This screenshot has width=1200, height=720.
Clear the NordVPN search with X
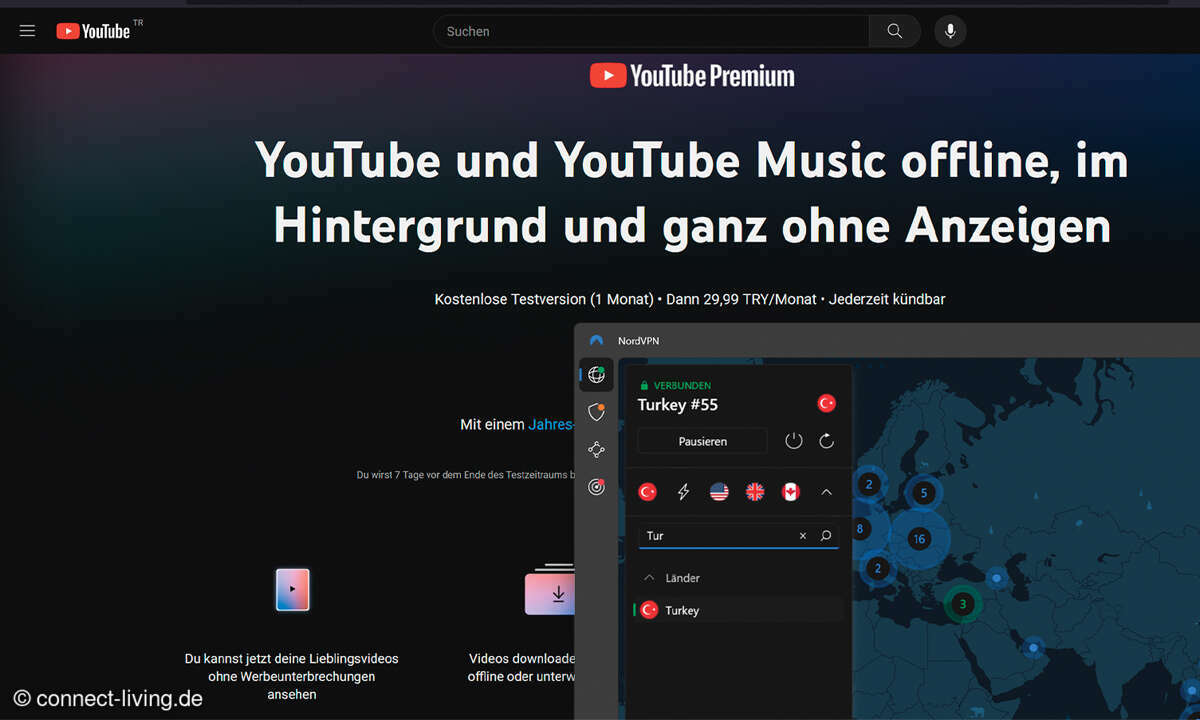(x=803, y=536)
